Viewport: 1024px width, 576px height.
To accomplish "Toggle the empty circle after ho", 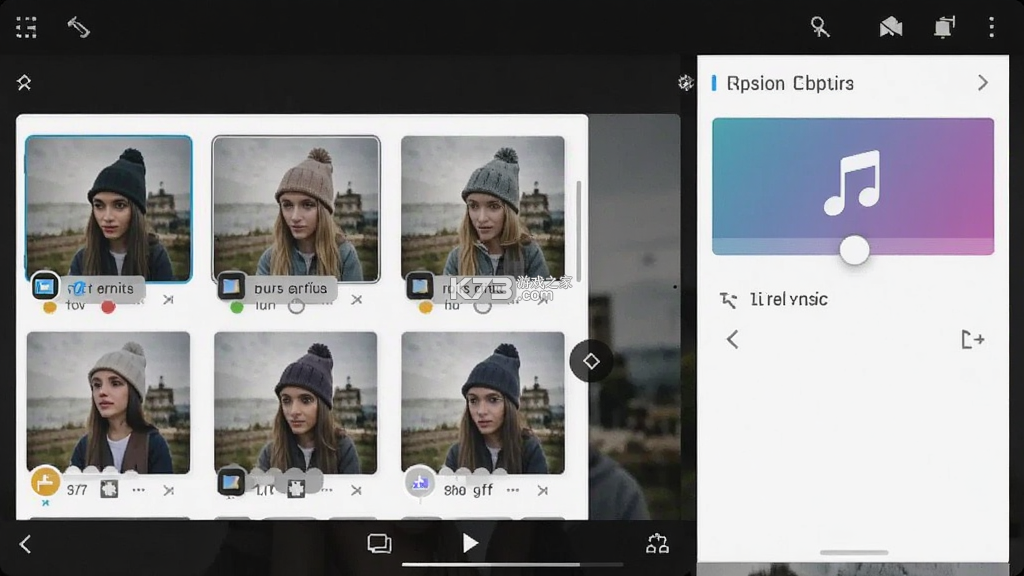I will [483, 306].
